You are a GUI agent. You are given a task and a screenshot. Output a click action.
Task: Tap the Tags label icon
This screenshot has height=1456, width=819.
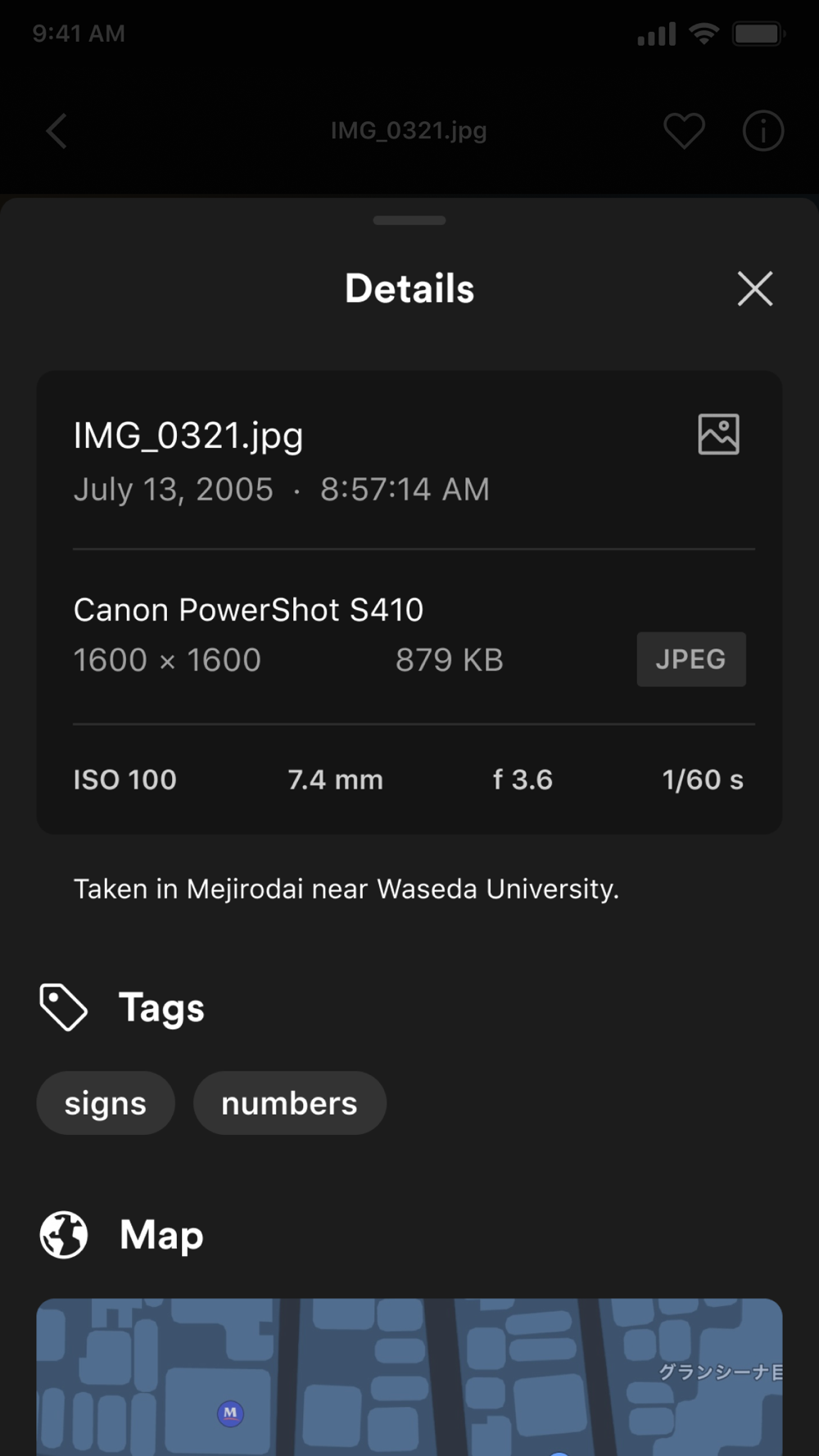click(63, 1007)
